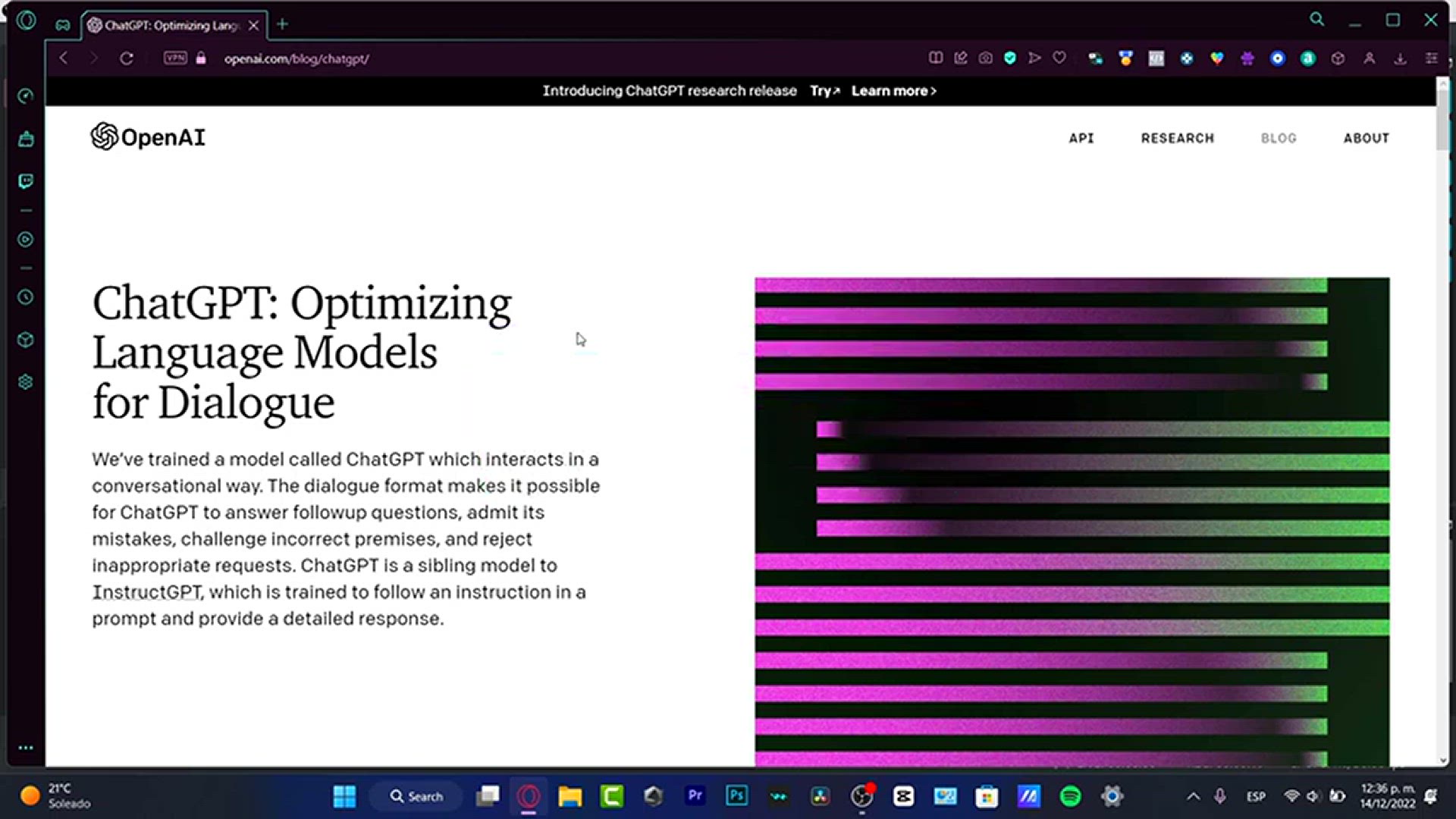The height and width of the screenshot is (819, 1456).
Task: Open the RESEARCH navigation item
Action: [x=1177, y=138]
